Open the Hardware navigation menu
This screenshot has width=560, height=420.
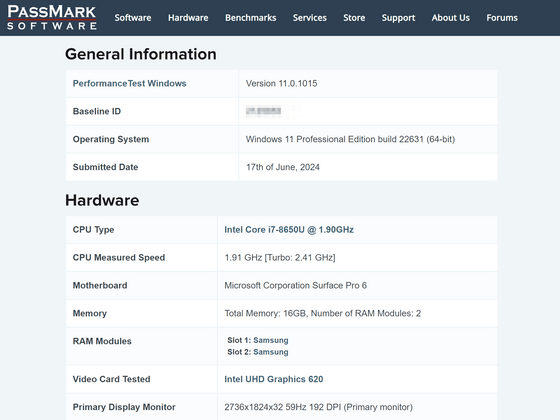tap(188, 18)
